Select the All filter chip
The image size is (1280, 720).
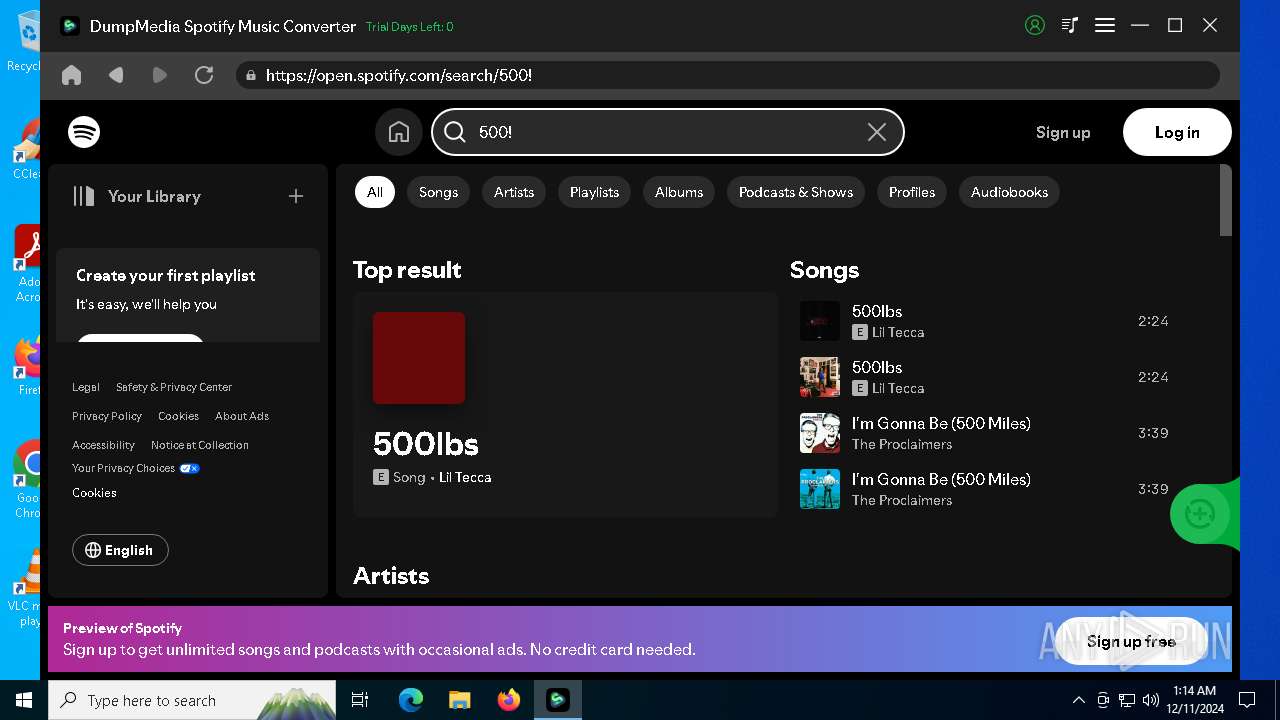pos(375,192)
